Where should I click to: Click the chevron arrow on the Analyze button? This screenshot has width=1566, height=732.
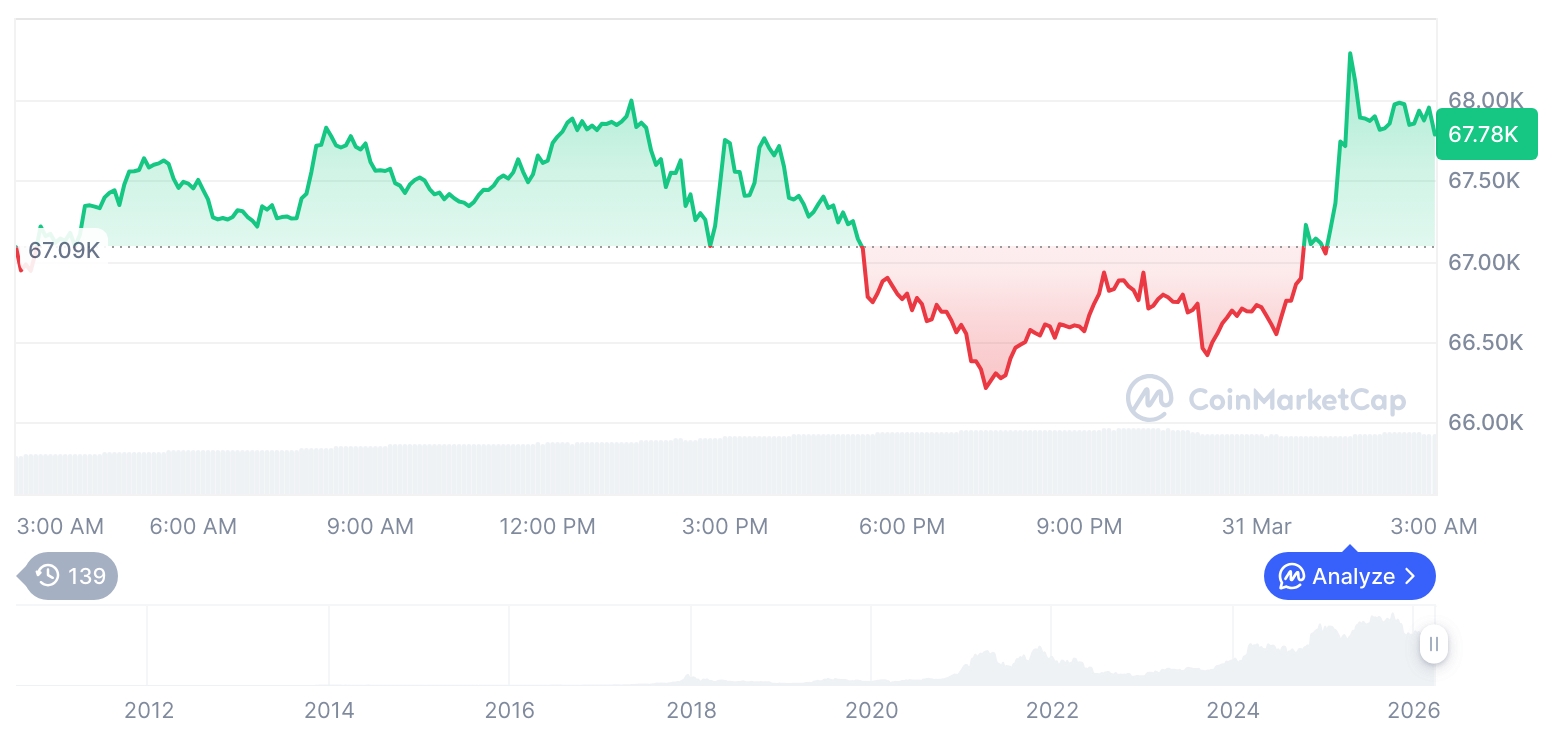(1410, 577)
